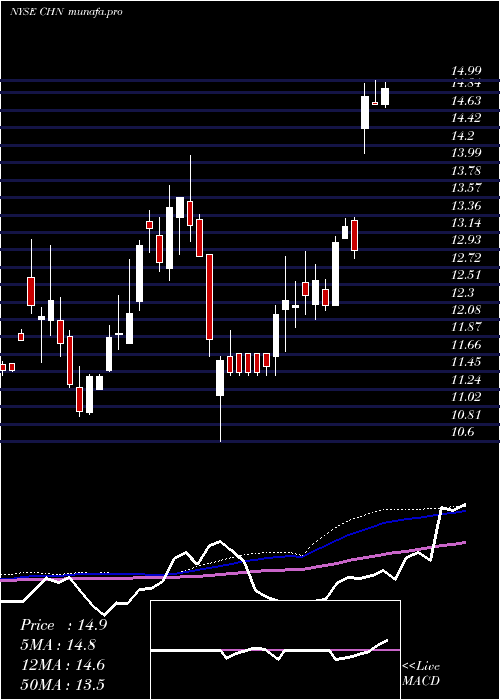Click the <<Live MACD label
The height and width of the screenshot is (700, 500).
[421, 674]
